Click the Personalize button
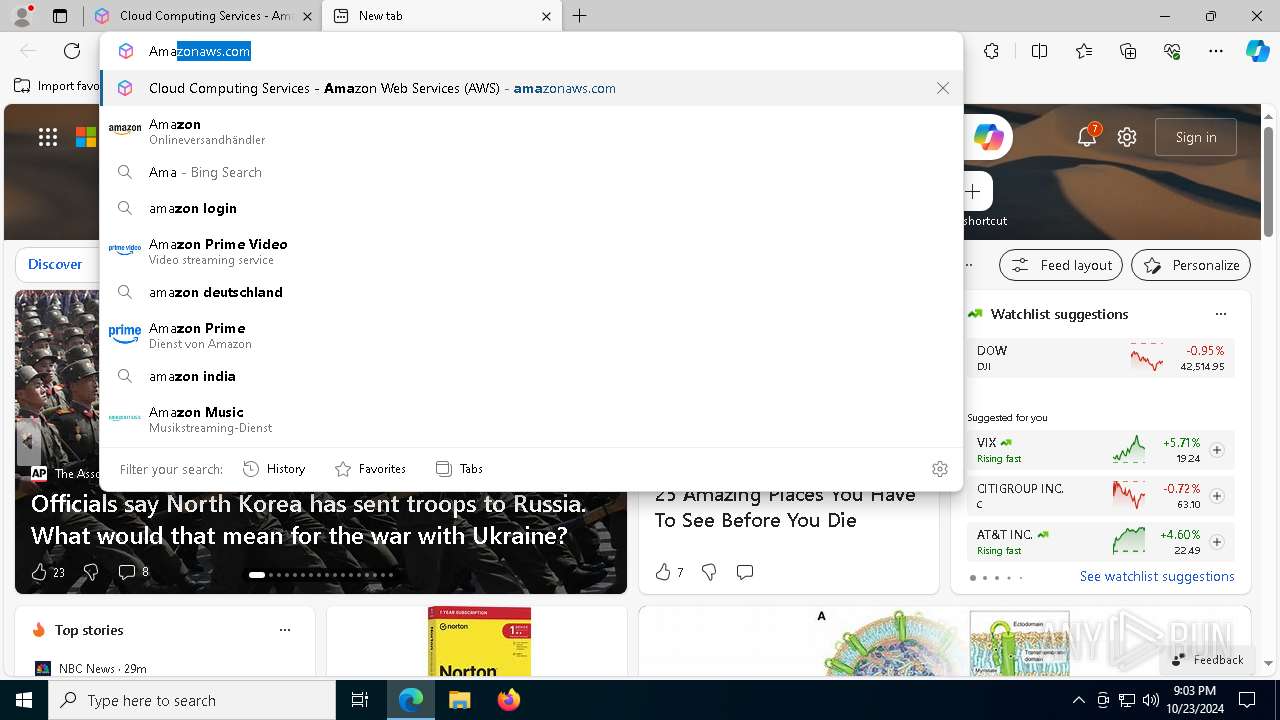This screenshot has width=1280, height=720. [1191, 265]
